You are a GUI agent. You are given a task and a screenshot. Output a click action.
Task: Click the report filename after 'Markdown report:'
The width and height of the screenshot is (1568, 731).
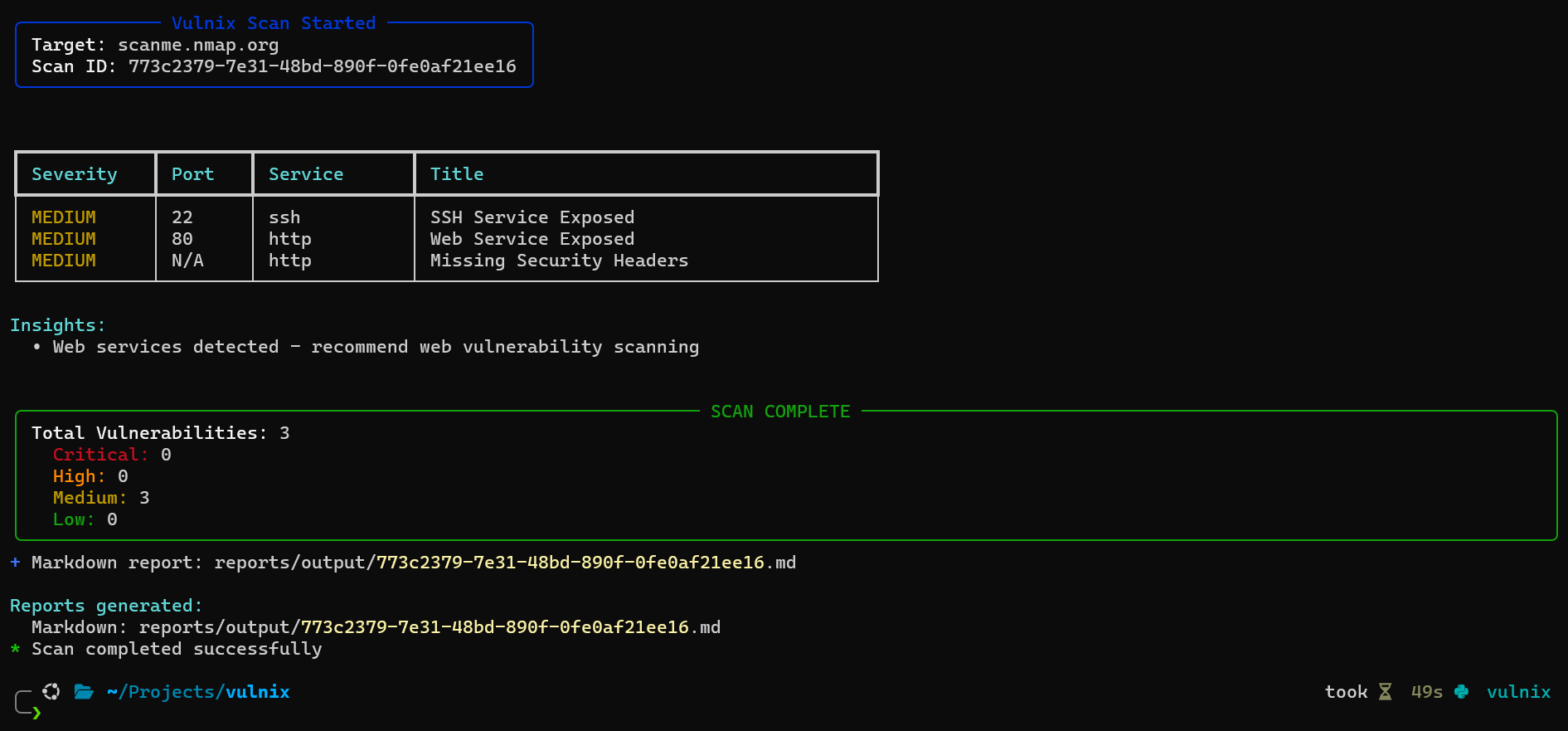pos(570,563)
